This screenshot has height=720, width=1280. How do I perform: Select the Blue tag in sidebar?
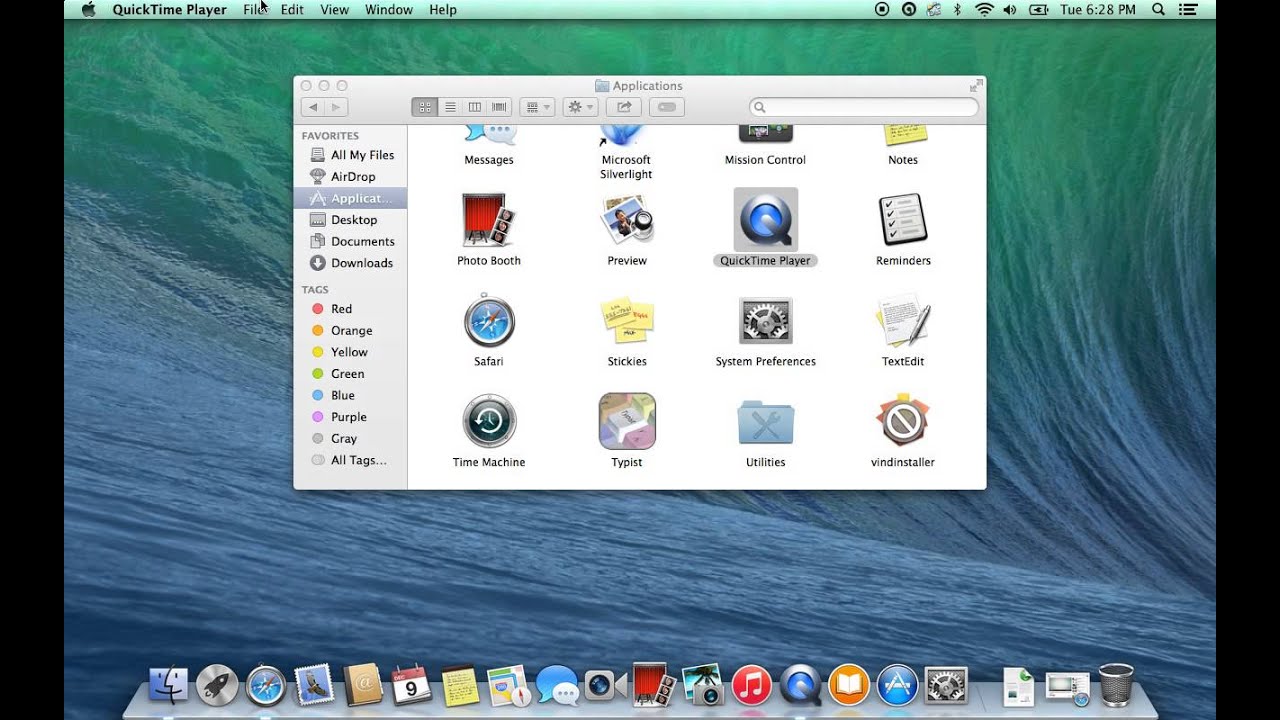pyautogui.click(x=351, y=395)
